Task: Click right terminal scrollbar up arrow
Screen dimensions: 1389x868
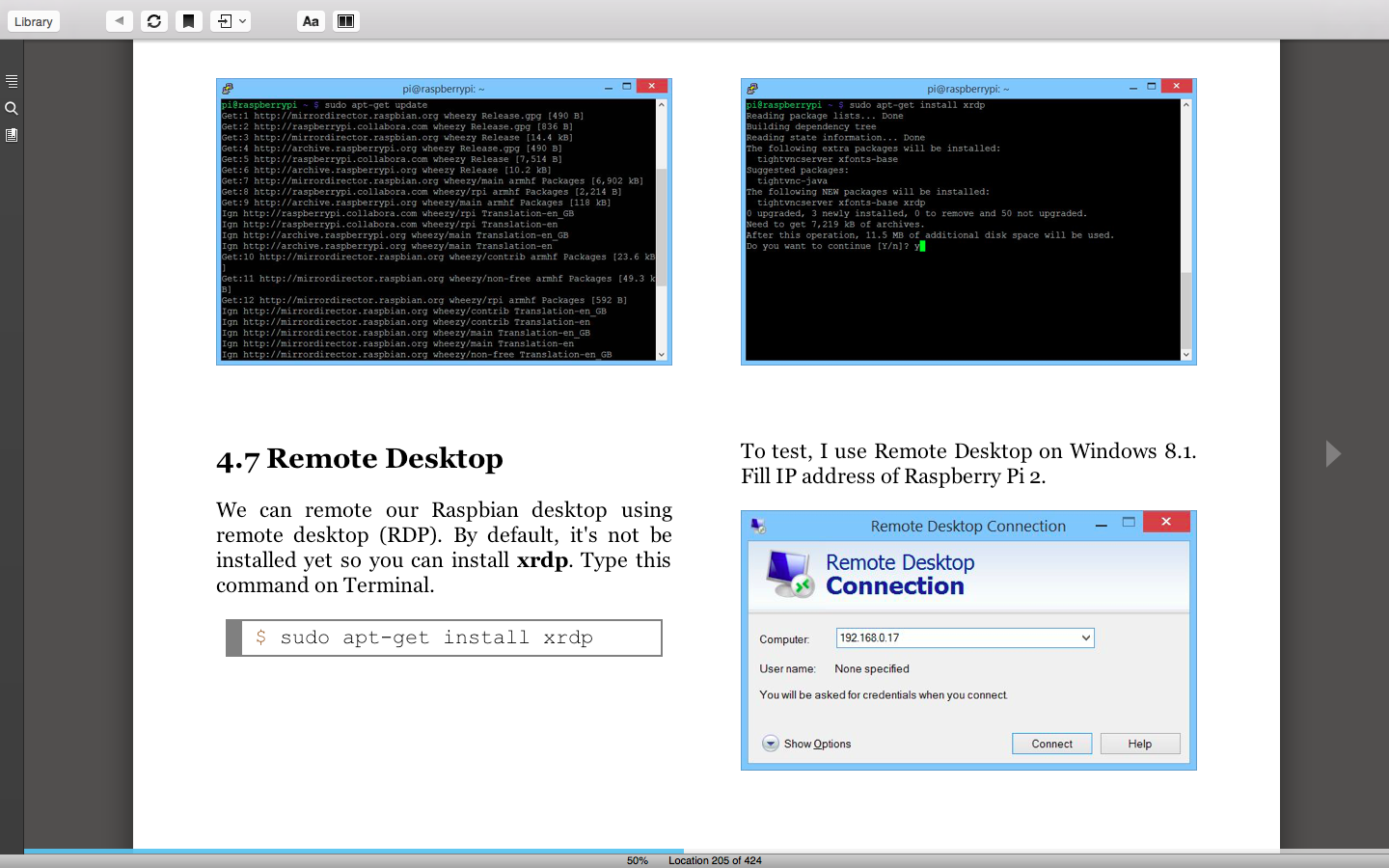Action: pos(1186,104)
